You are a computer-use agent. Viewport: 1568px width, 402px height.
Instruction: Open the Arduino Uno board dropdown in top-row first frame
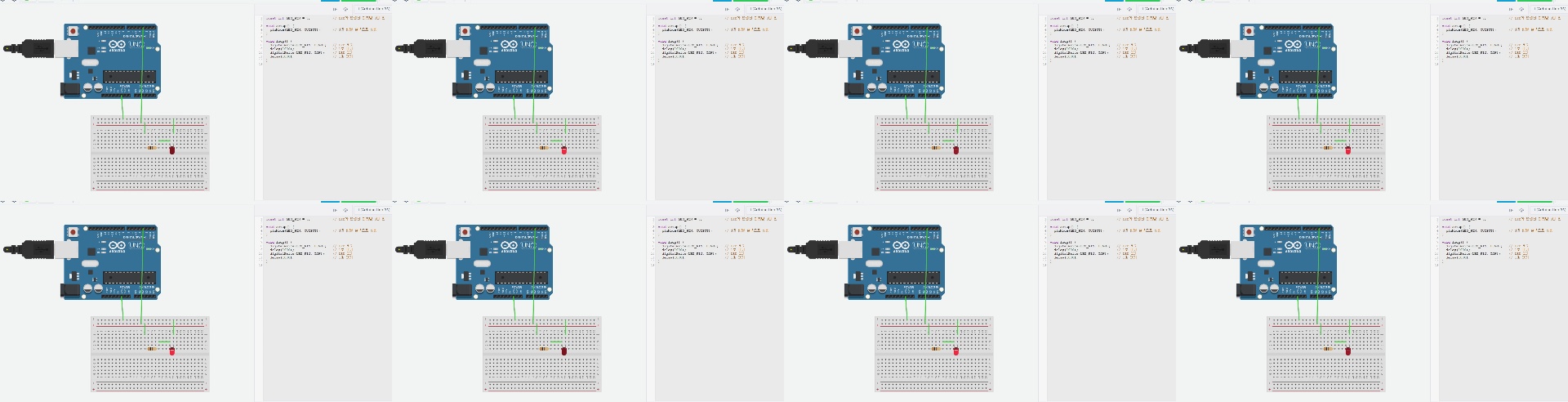pyautogui.click(x=372, y=9)
